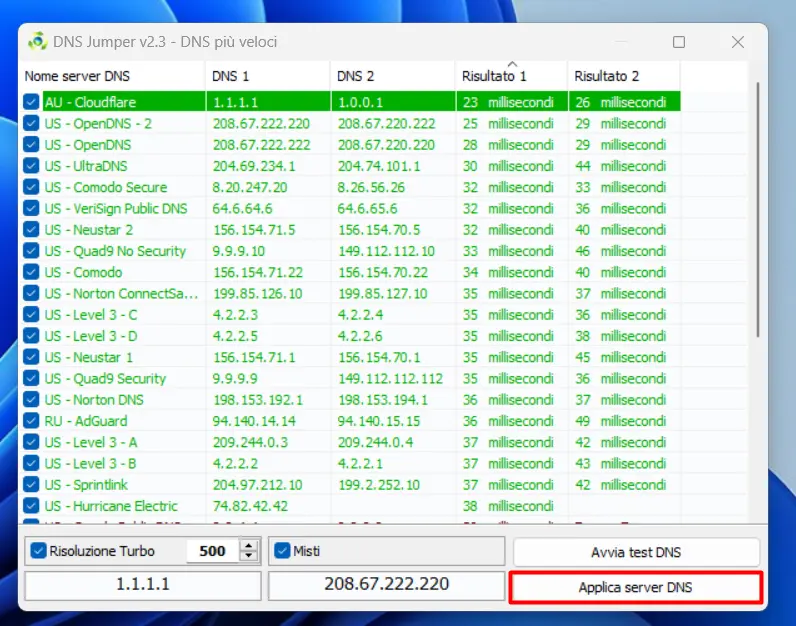Select the US - Neustar 2 row
796x626 pixels.
point(351,230)
